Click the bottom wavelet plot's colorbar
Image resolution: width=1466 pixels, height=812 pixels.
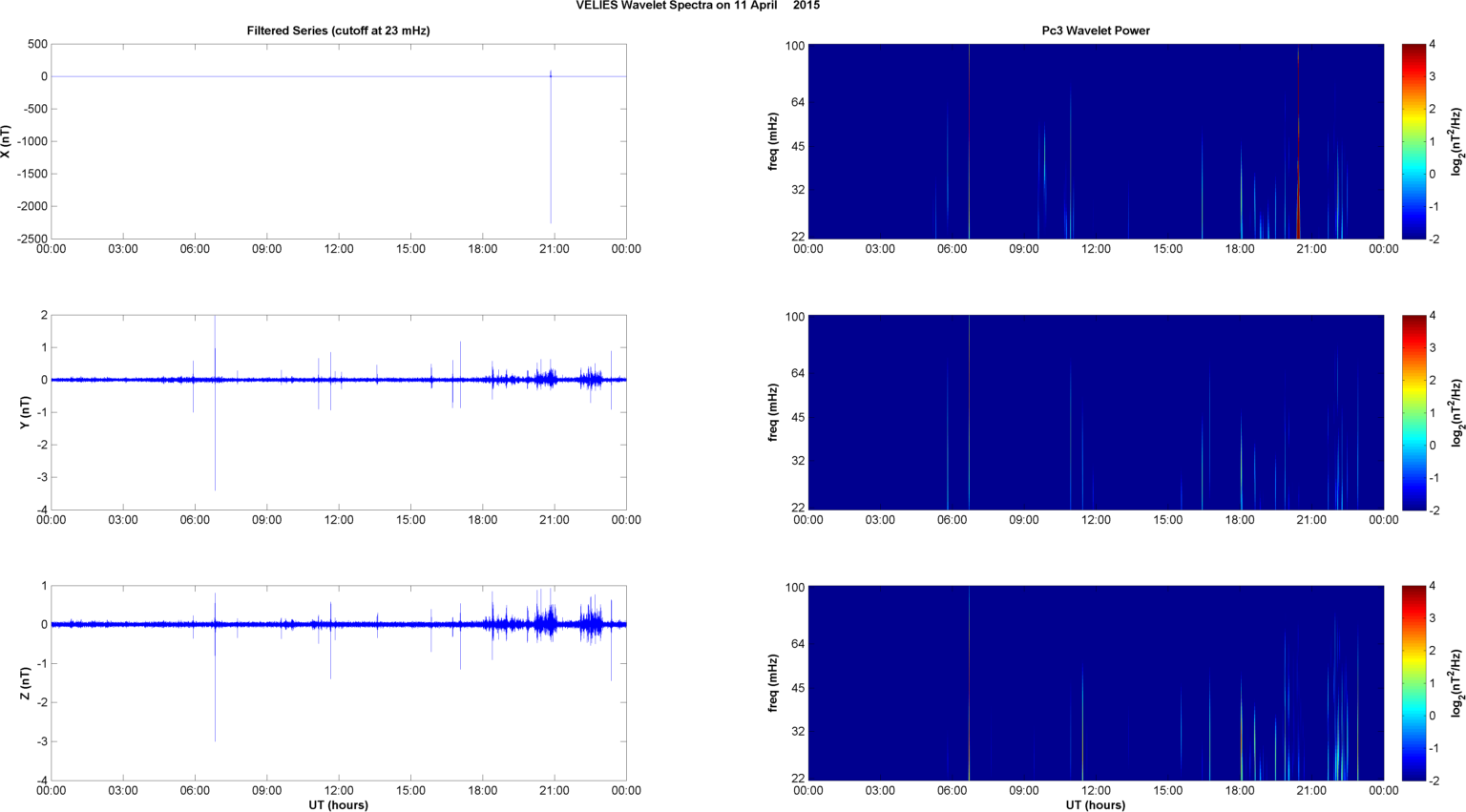1414,683
